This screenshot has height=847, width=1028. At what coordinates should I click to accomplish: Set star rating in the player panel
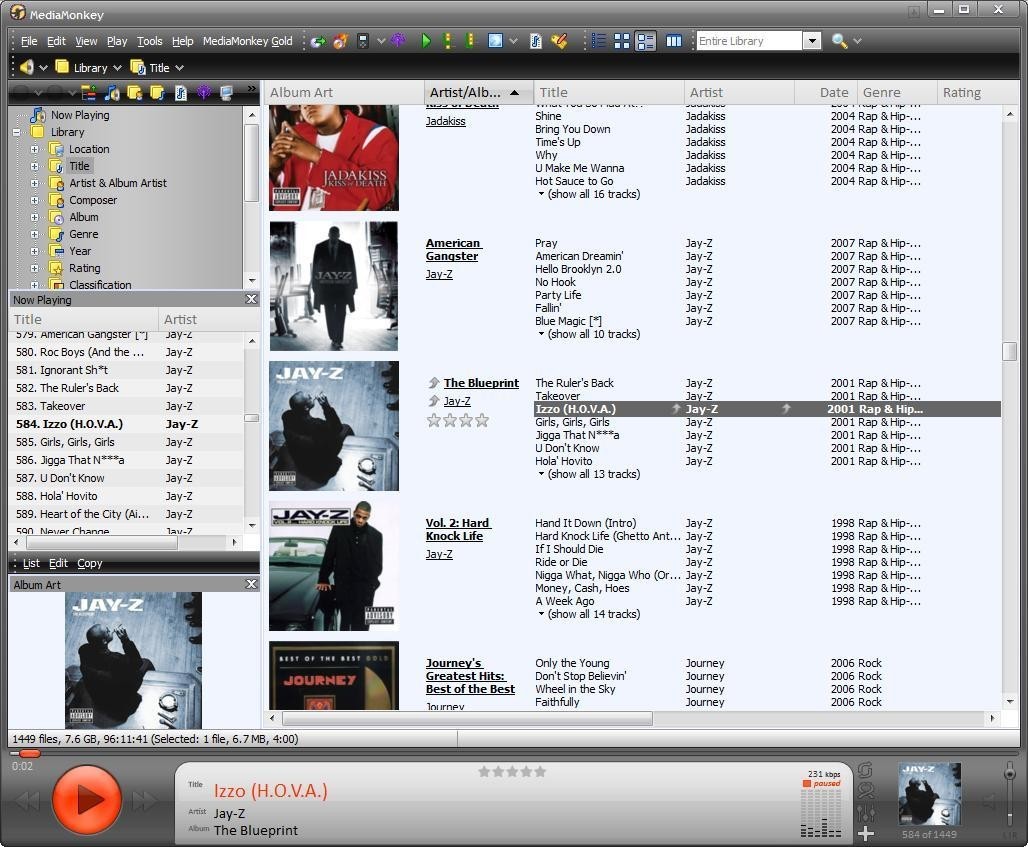tap(512, 772)
